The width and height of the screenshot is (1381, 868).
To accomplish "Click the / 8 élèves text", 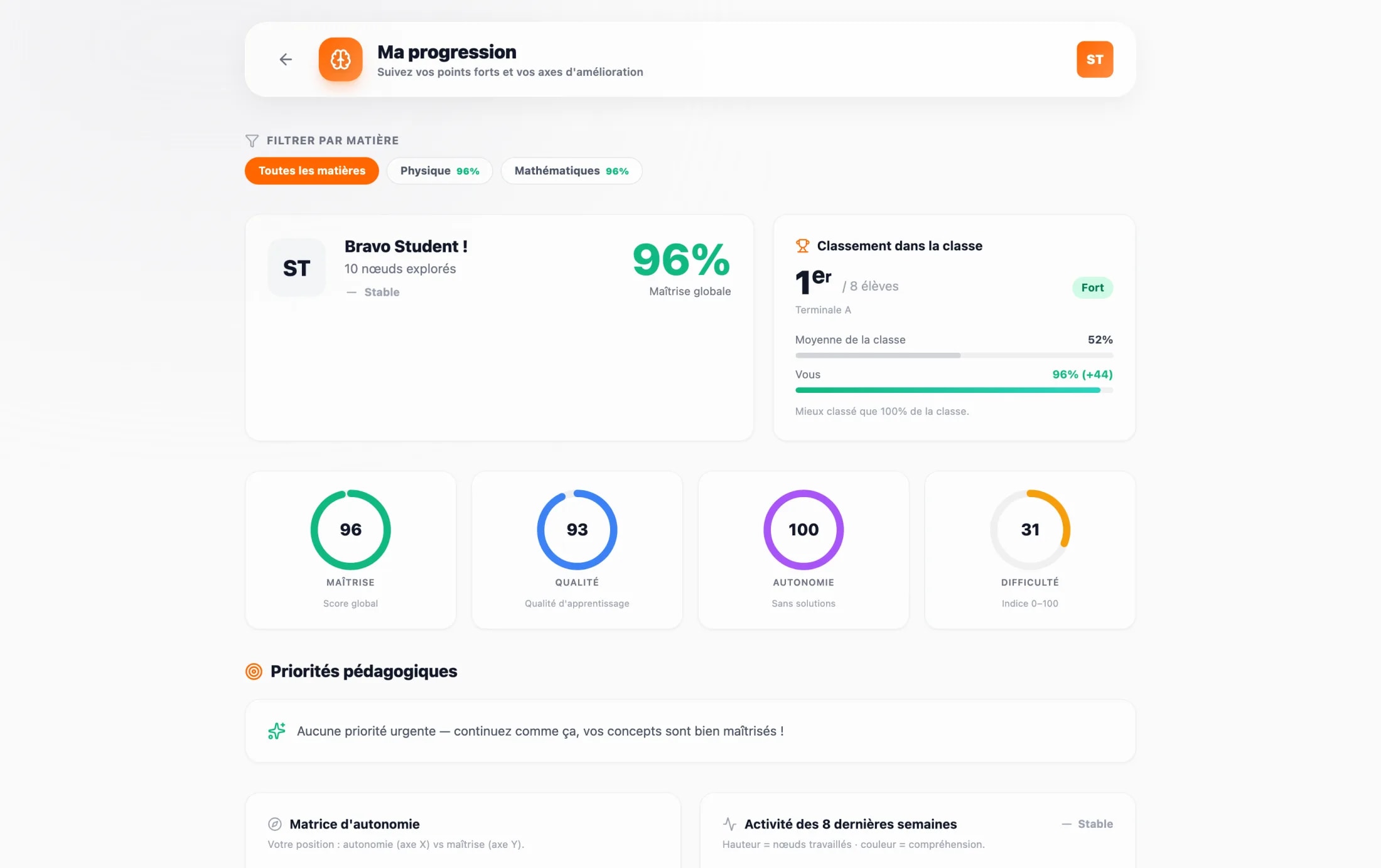I will 871,286.
